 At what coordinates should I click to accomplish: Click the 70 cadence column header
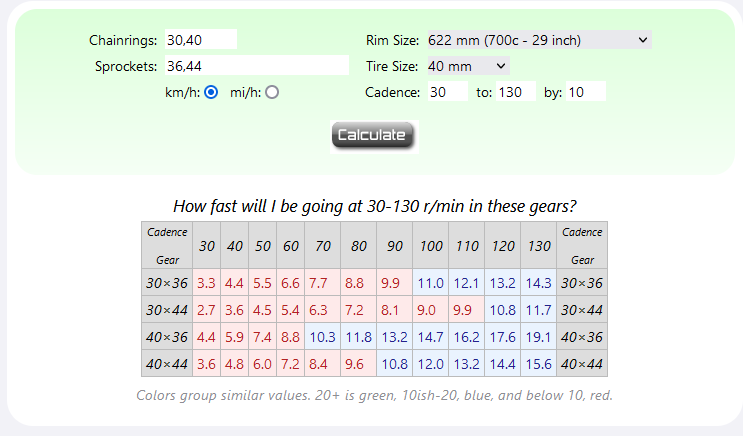323,246
